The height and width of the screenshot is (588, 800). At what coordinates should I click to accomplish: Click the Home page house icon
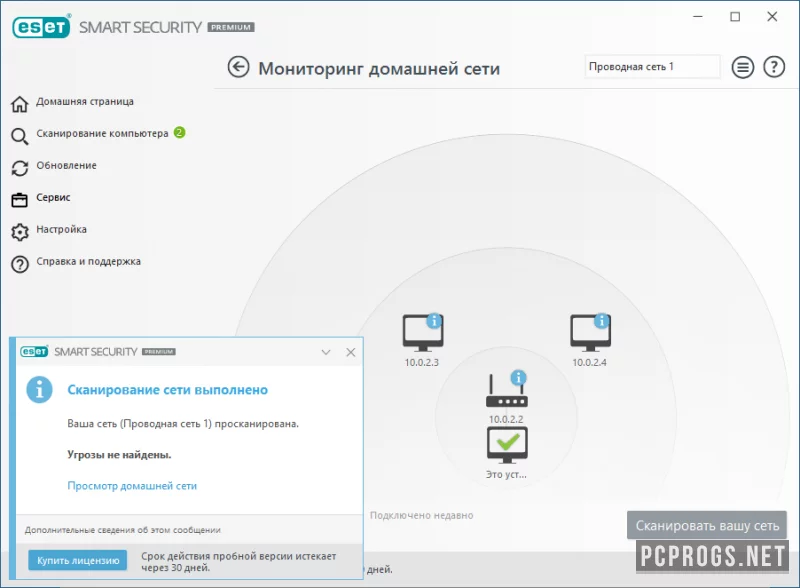[20, 104]
